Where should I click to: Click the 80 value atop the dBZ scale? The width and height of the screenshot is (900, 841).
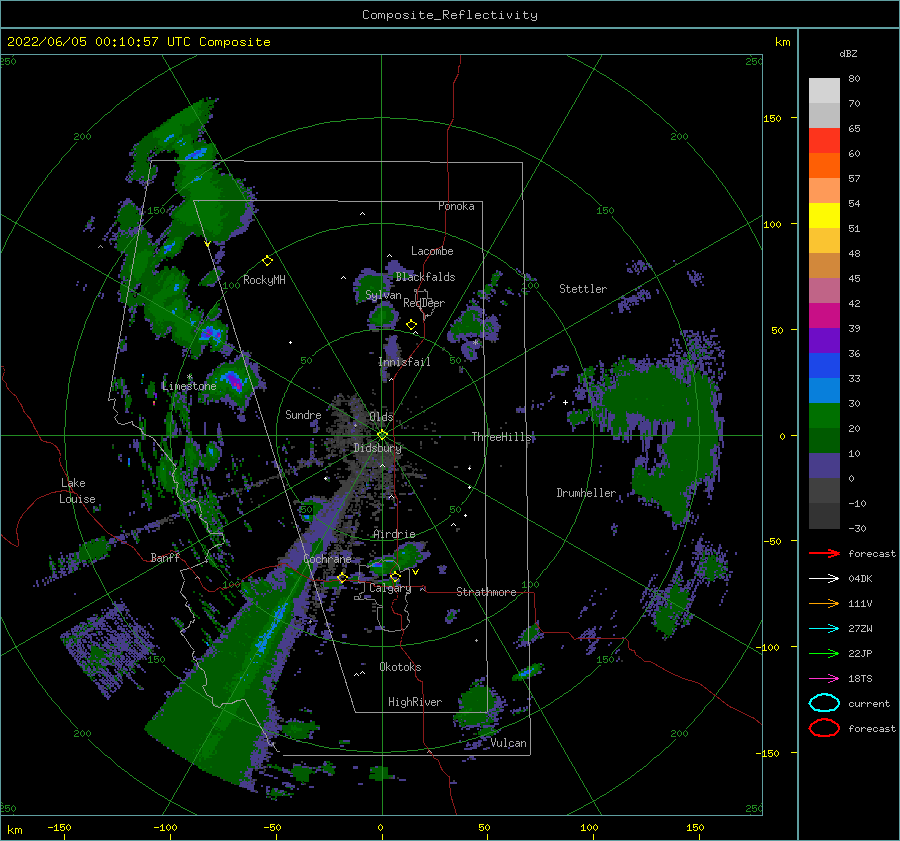tap(854, 79)
